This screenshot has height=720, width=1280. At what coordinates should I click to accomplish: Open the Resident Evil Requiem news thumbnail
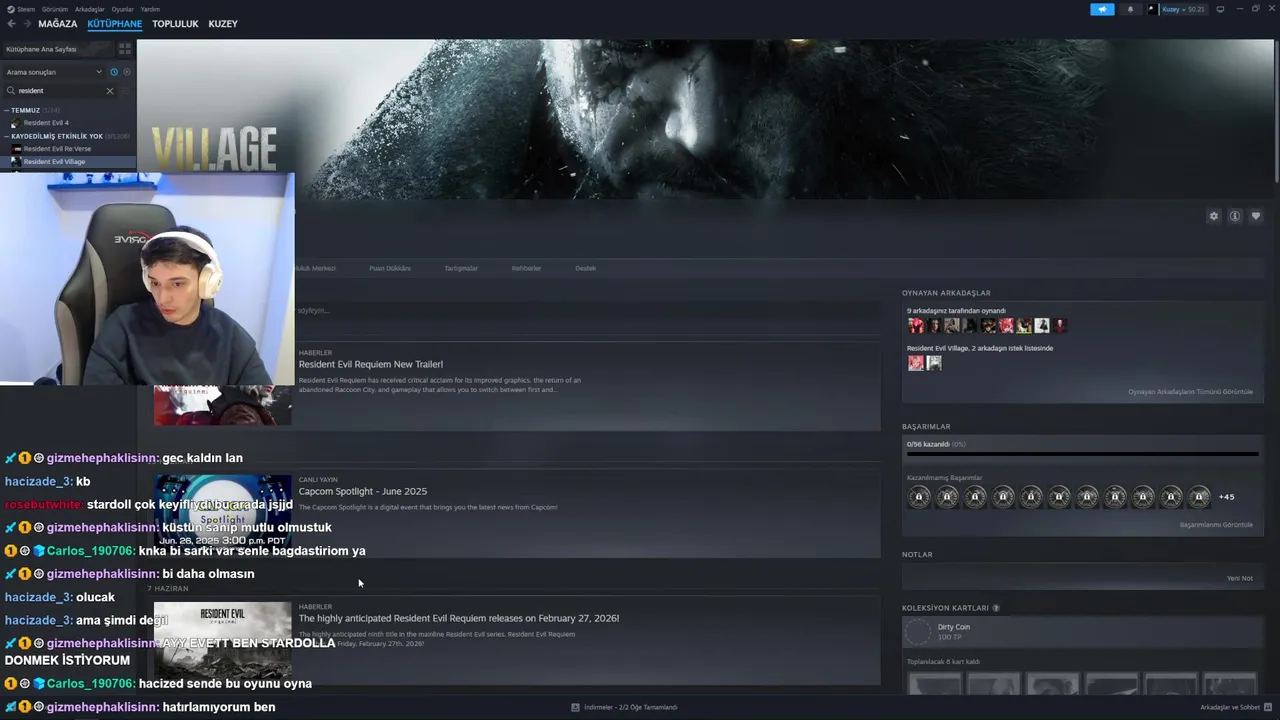pos(222,640)
